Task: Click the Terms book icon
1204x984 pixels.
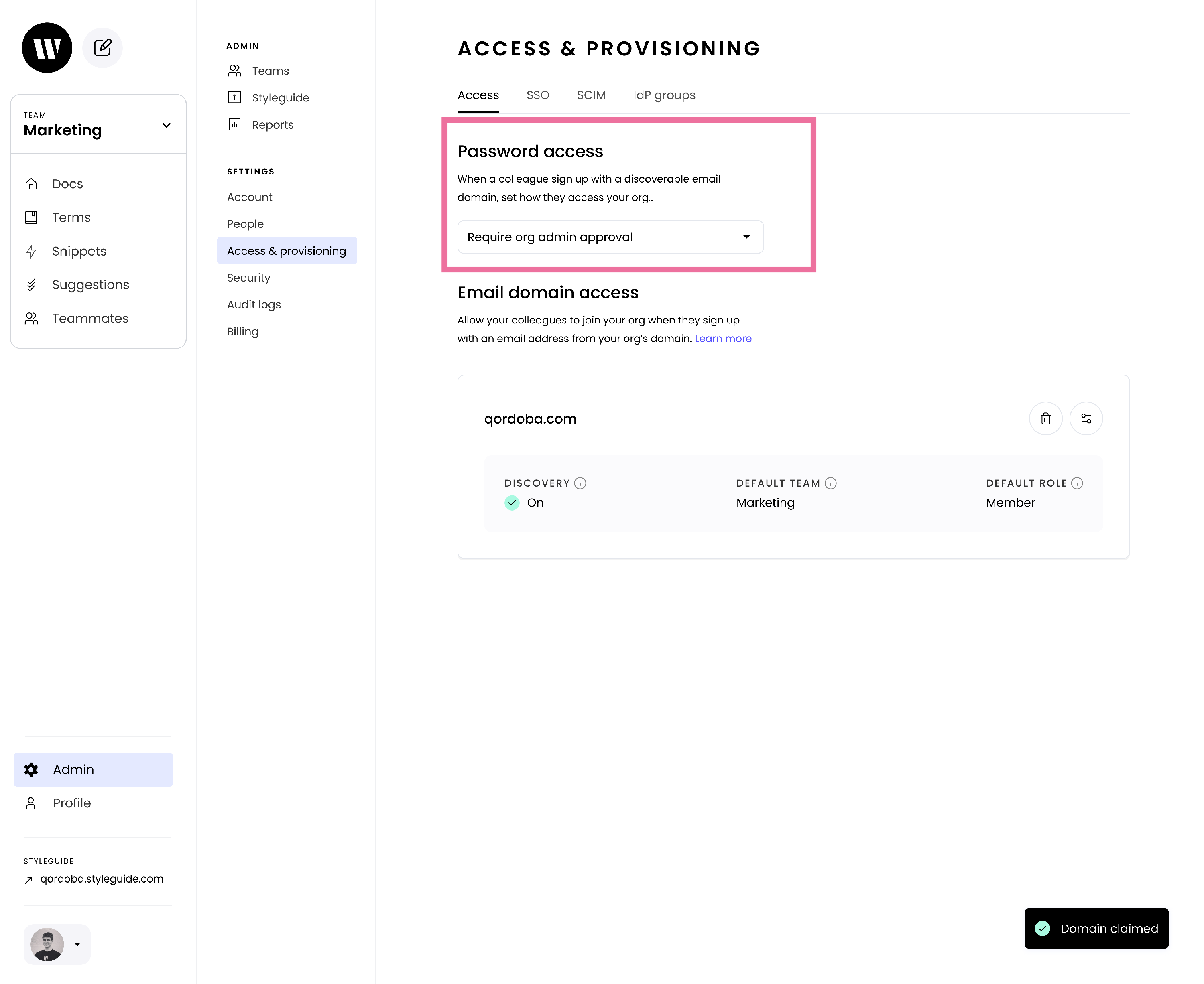Action: point(31,217)
